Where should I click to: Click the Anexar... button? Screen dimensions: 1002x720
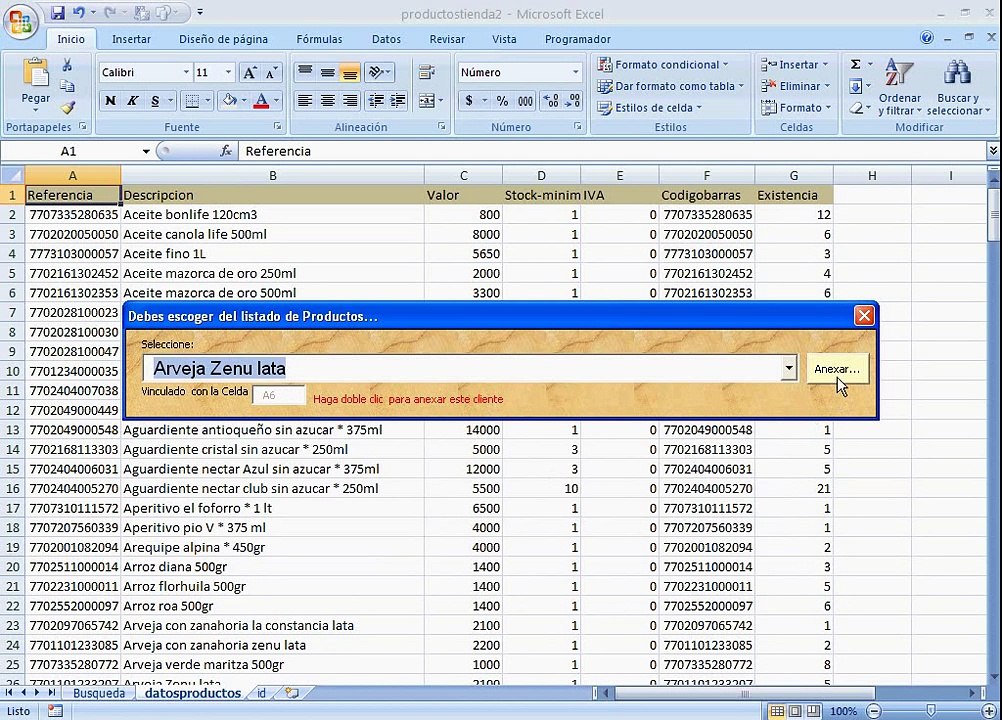coord(837,369)
